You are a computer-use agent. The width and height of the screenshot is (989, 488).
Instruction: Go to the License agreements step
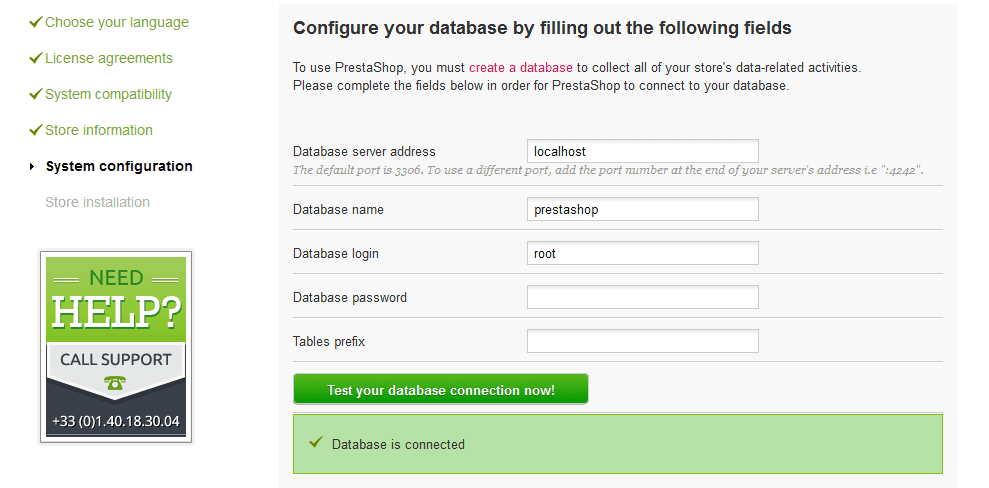point(108,58)
